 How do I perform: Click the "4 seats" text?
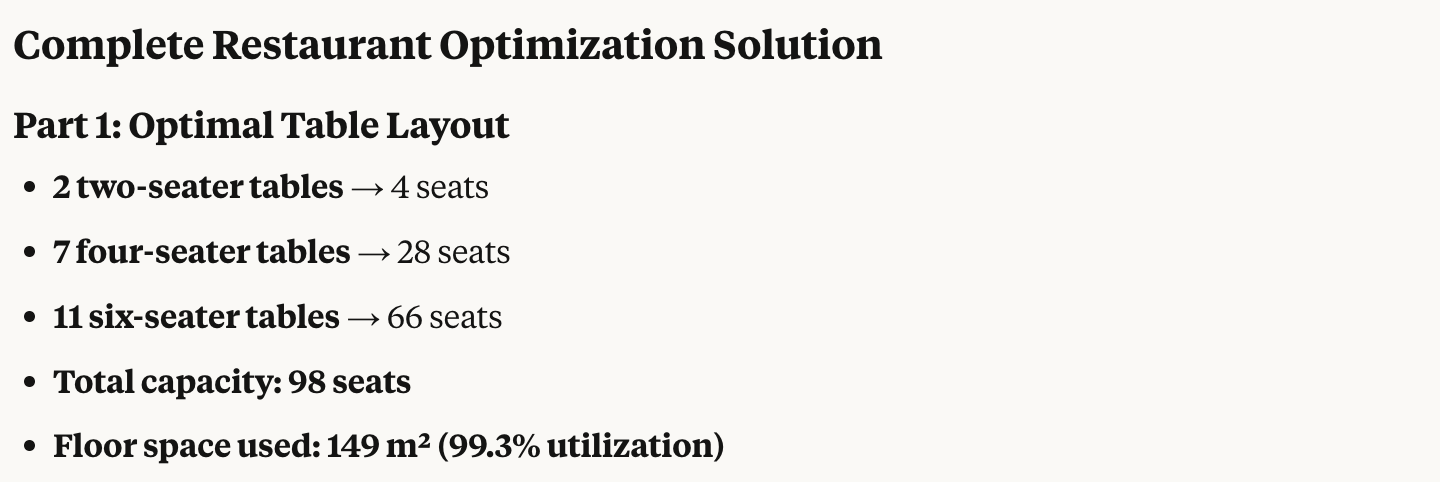coord(440,187)
